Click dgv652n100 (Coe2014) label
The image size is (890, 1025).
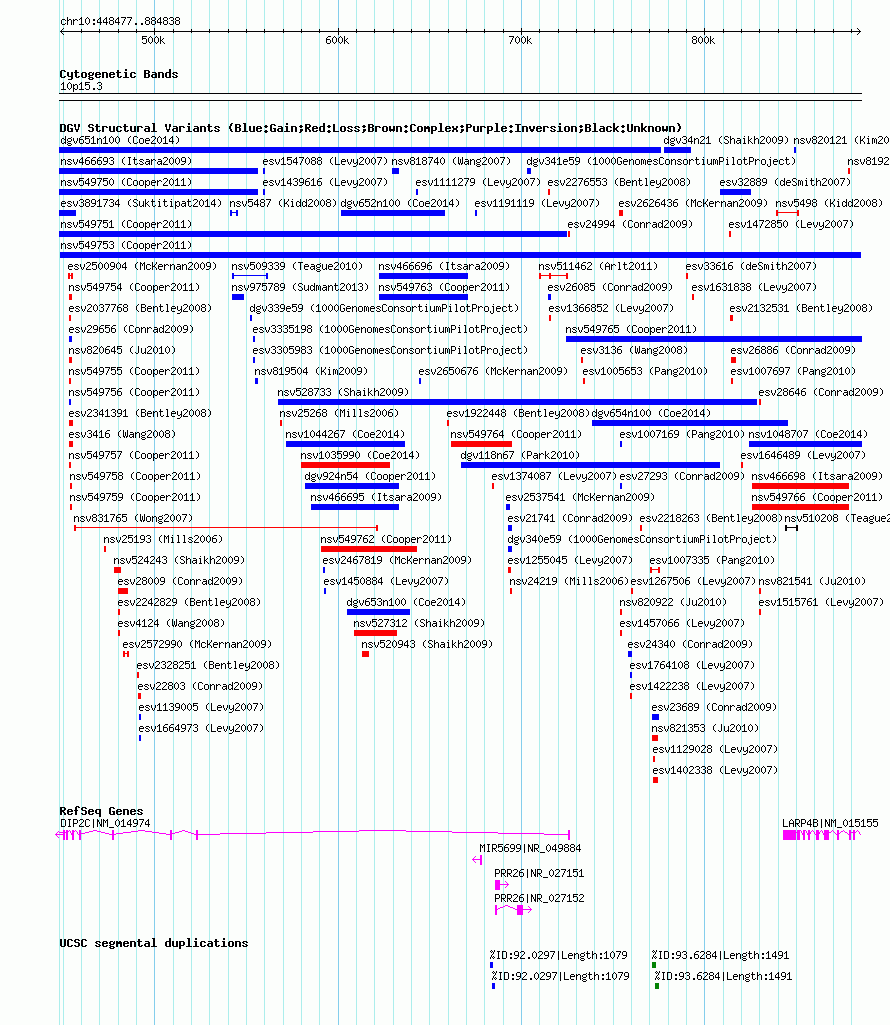click(400, 203)
